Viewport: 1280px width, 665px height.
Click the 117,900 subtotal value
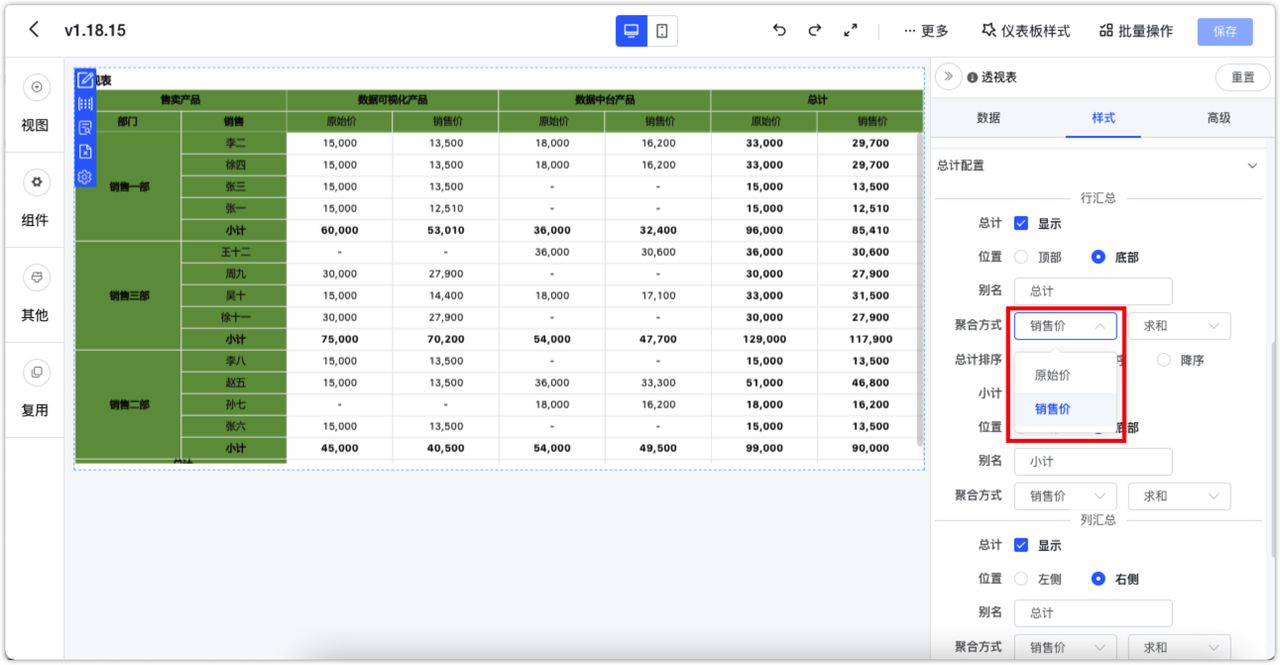[x=870, y=339]
